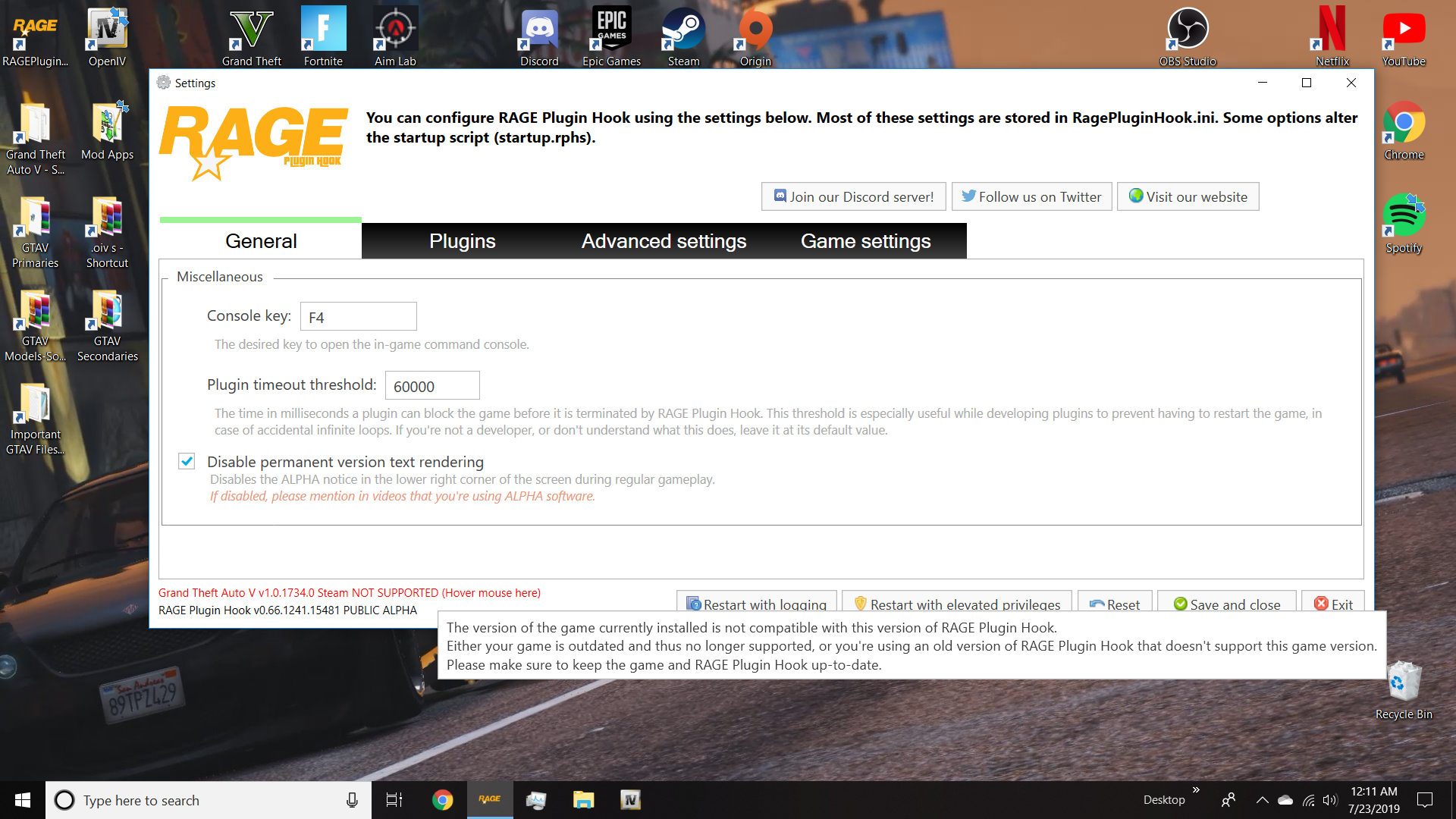
Task: Open File Explorer from the taskbar
Action: 583,799
